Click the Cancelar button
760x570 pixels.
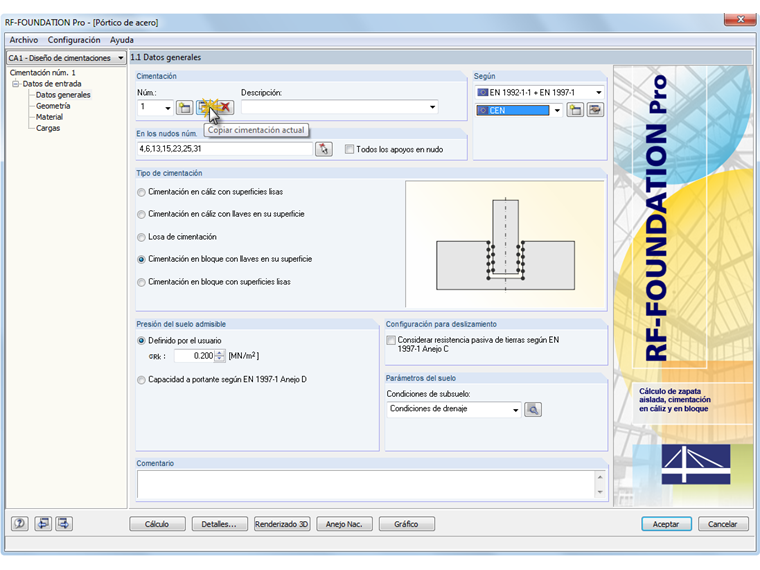(723, 524)
